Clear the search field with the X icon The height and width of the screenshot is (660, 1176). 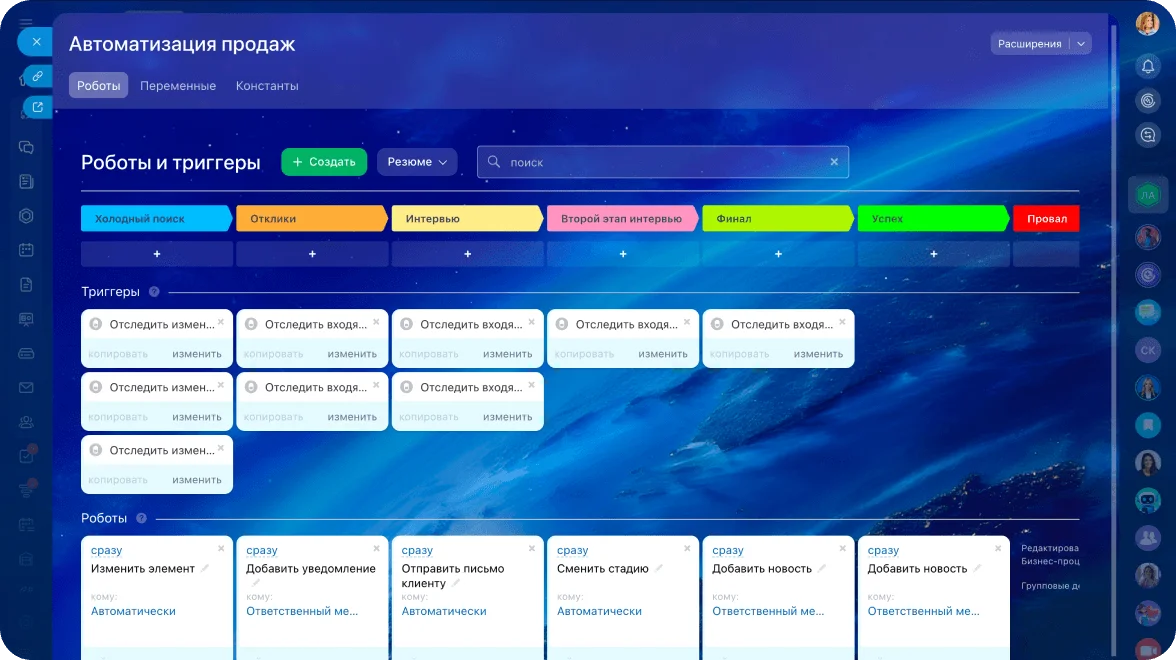point(834,162)
